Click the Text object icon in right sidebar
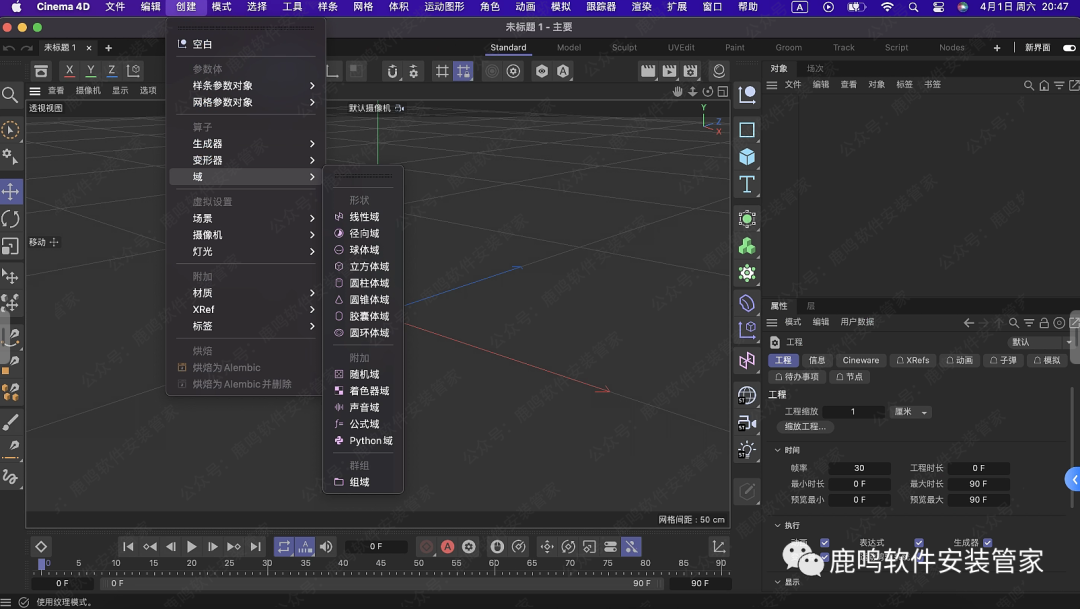 (x=746, y=184)
